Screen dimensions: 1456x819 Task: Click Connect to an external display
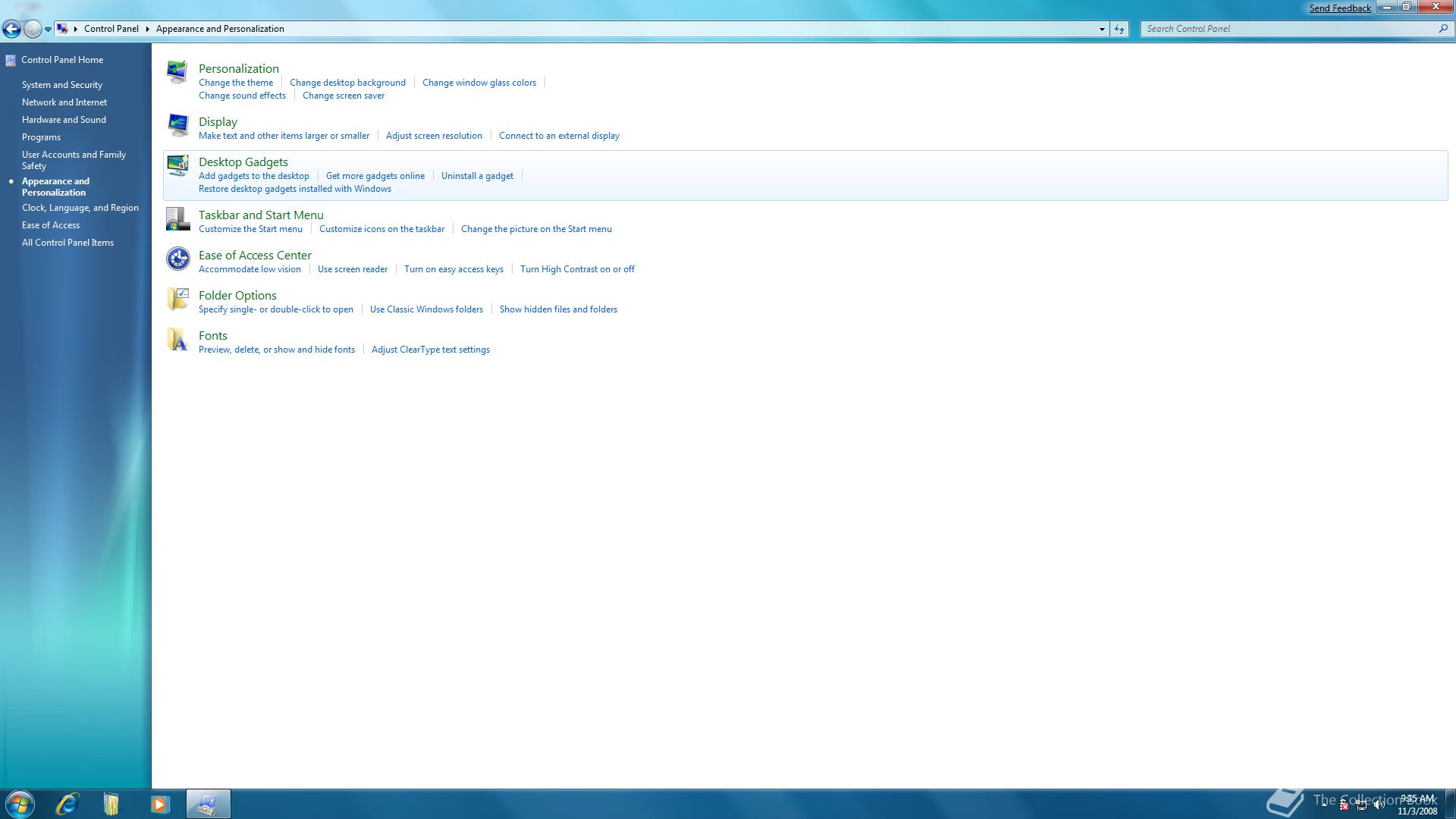pyautogui.click(x=559, y=136)
